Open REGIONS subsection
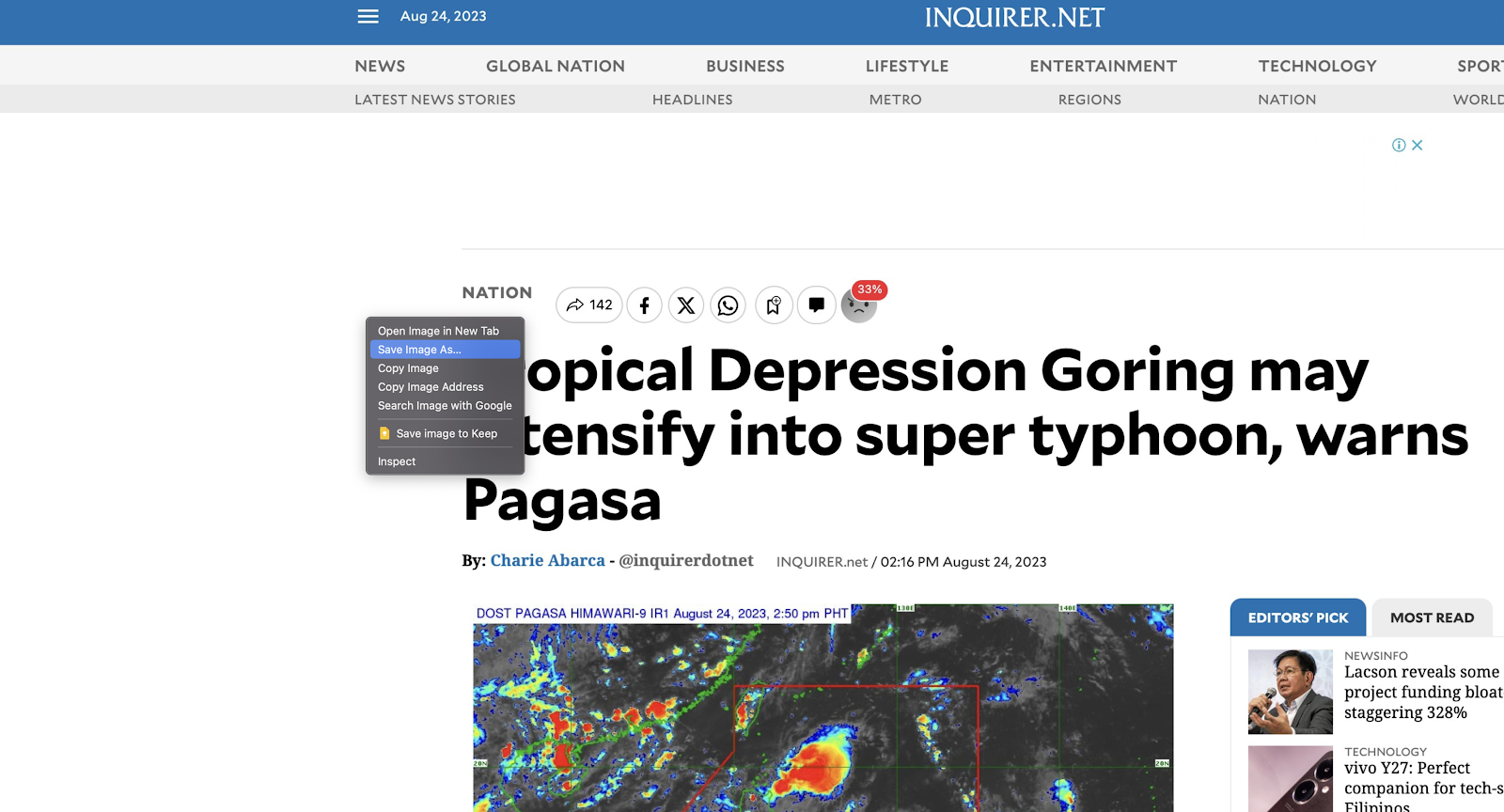Screen dimensions: 1504x812 (x=1090, y=100)
